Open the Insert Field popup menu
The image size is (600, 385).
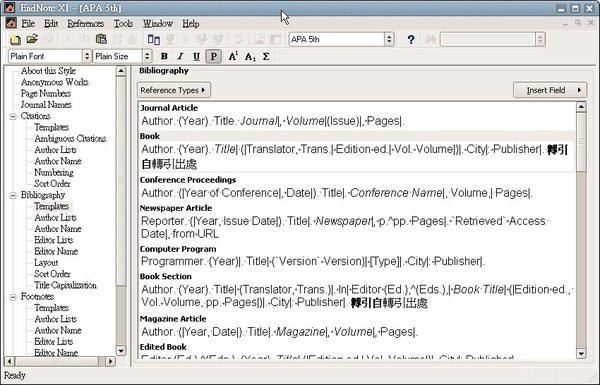tap(549, 90)
